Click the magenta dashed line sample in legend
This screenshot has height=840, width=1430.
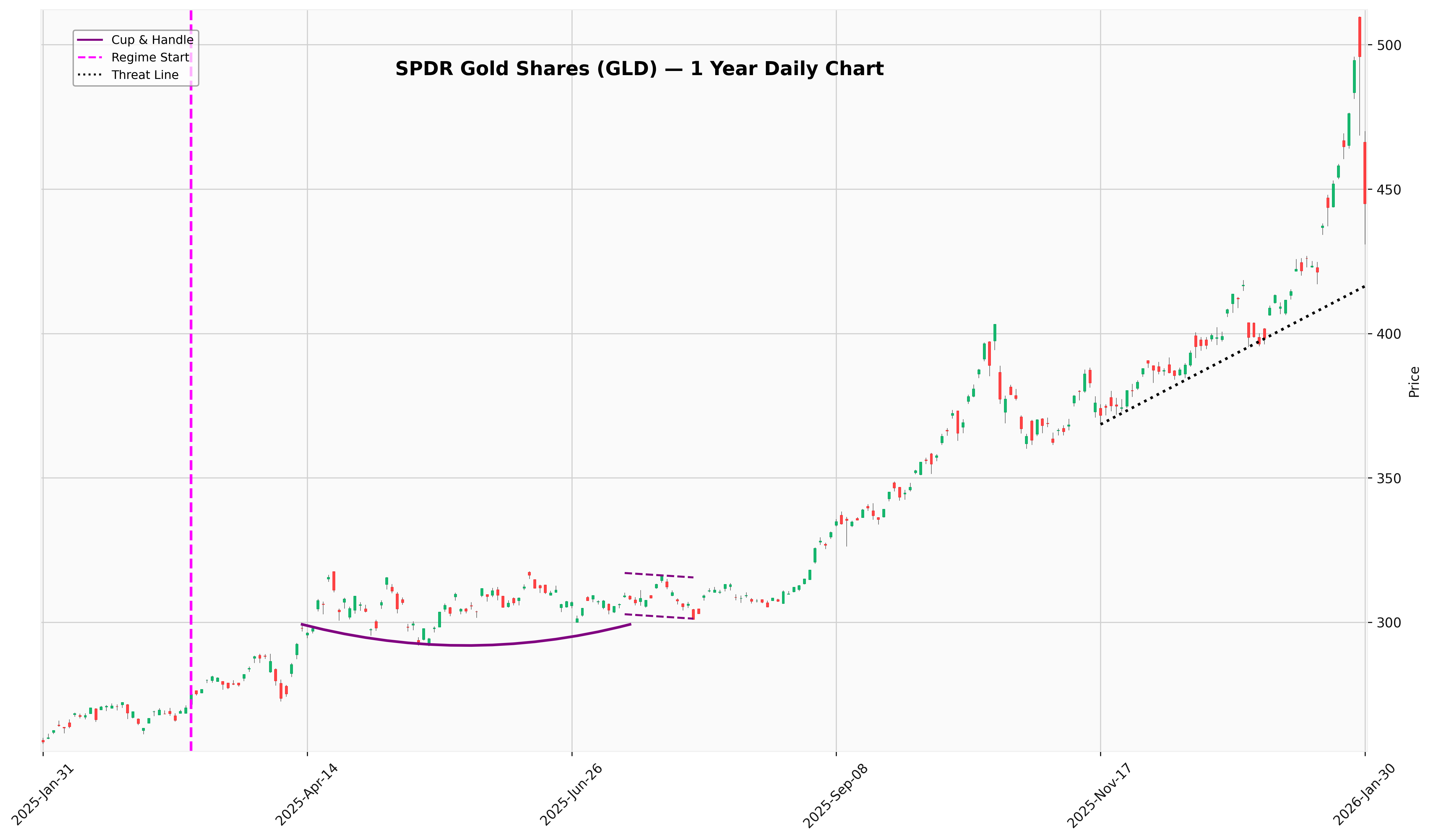(x=91, y=57)
